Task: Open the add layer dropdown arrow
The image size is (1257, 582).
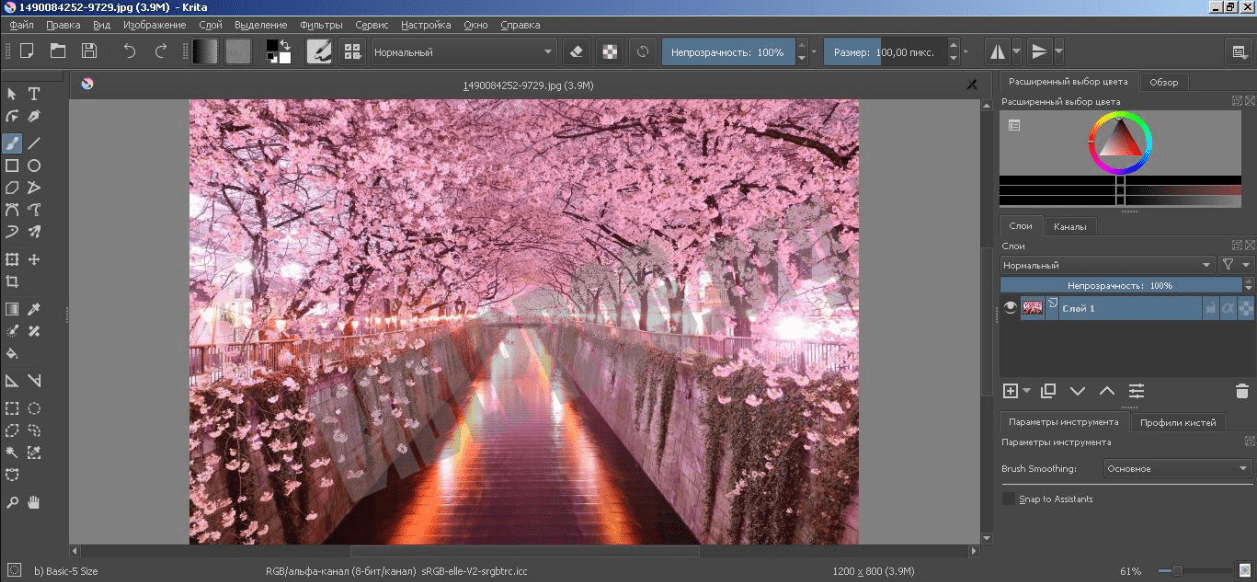Action: pyautogui.click(x=1027, y=391)
